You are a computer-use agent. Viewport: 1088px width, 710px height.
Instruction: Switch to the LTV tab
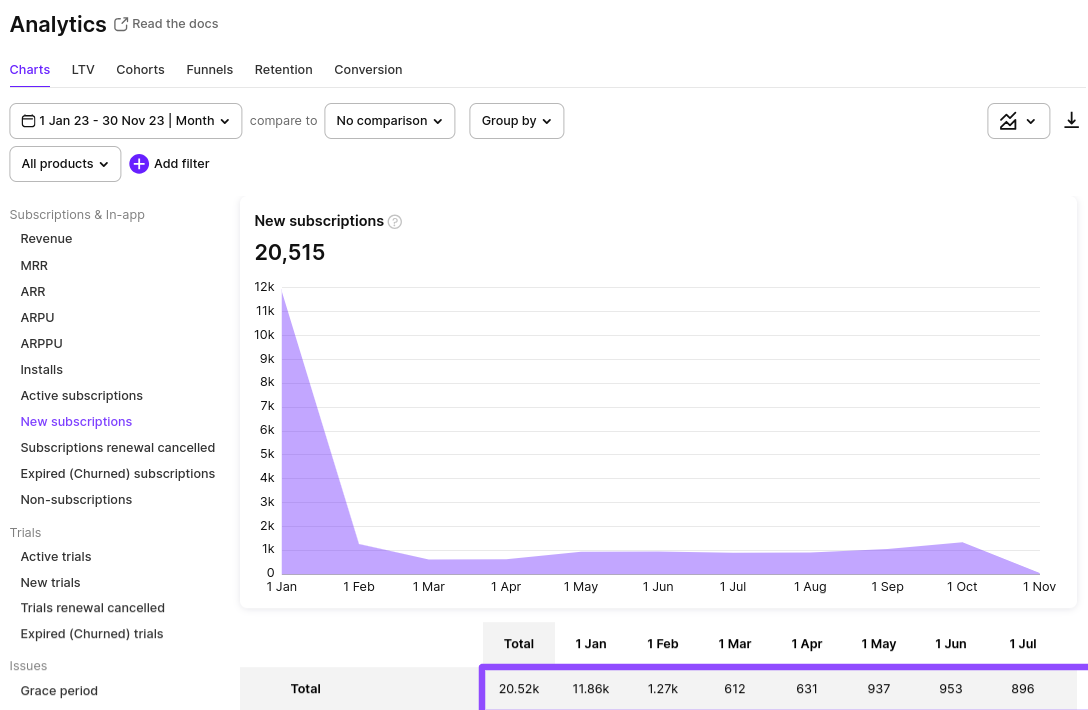(83, 69)
